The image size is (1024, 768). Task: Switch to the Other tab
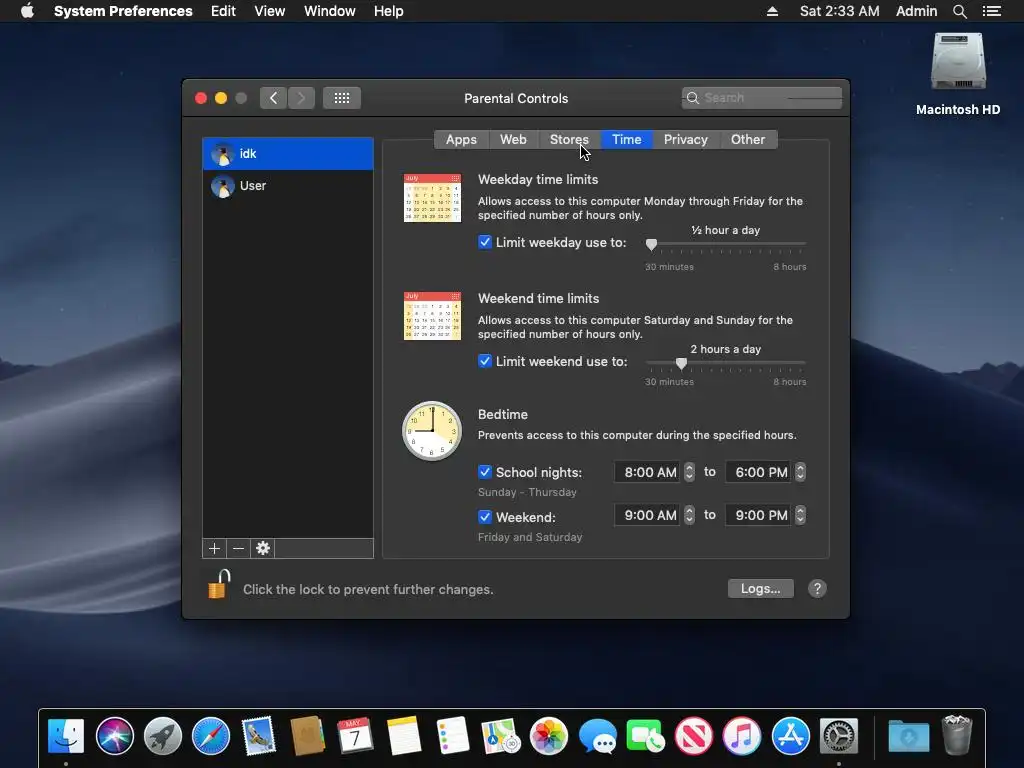coord(748,140)
